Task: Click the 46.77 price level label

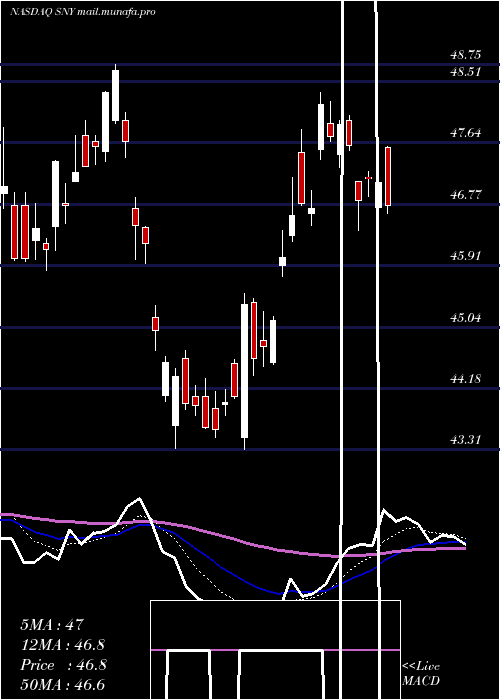Action: (x=466, y=194)
